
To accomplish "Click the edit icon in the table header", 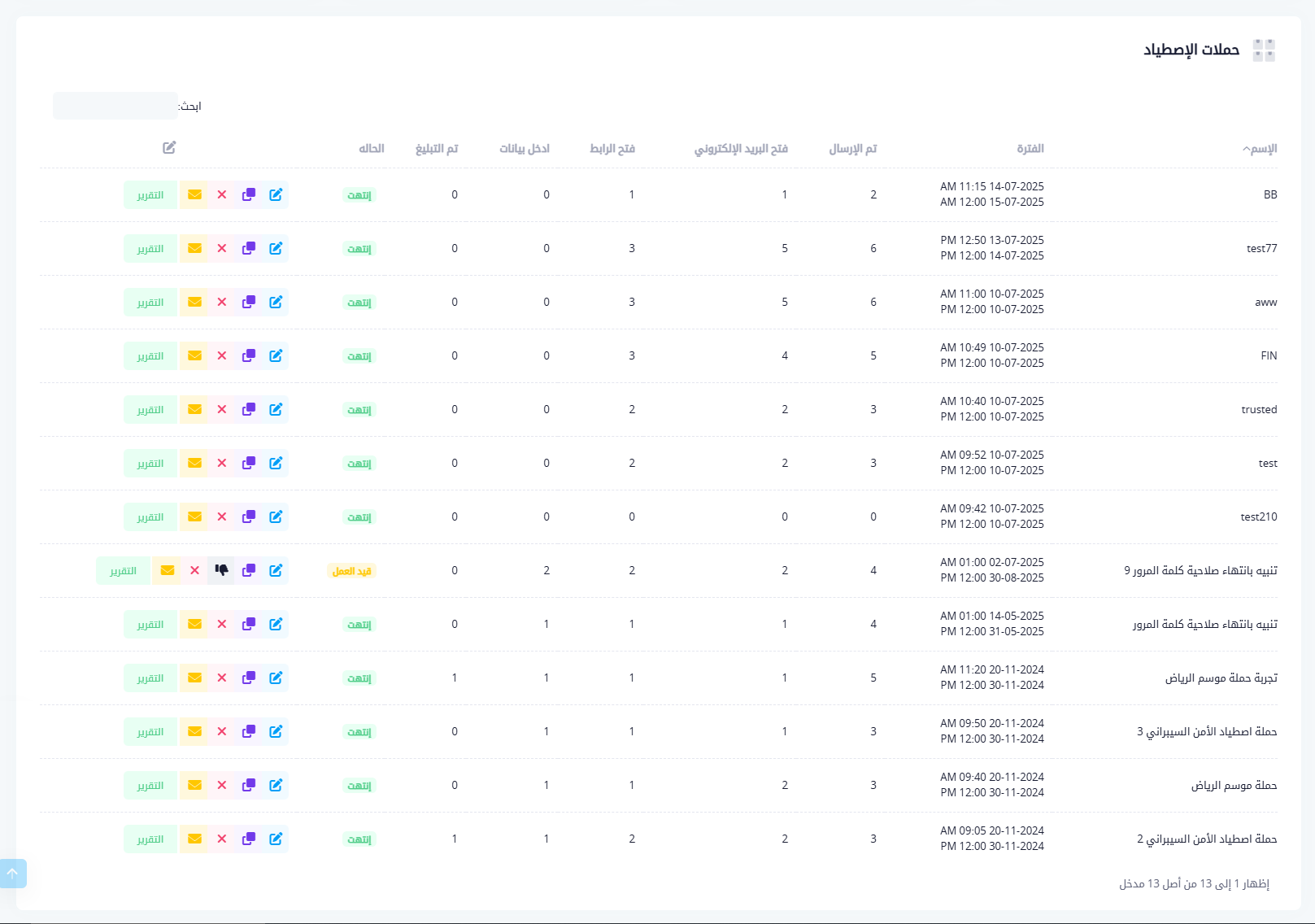I will click(x=169, y=148).
